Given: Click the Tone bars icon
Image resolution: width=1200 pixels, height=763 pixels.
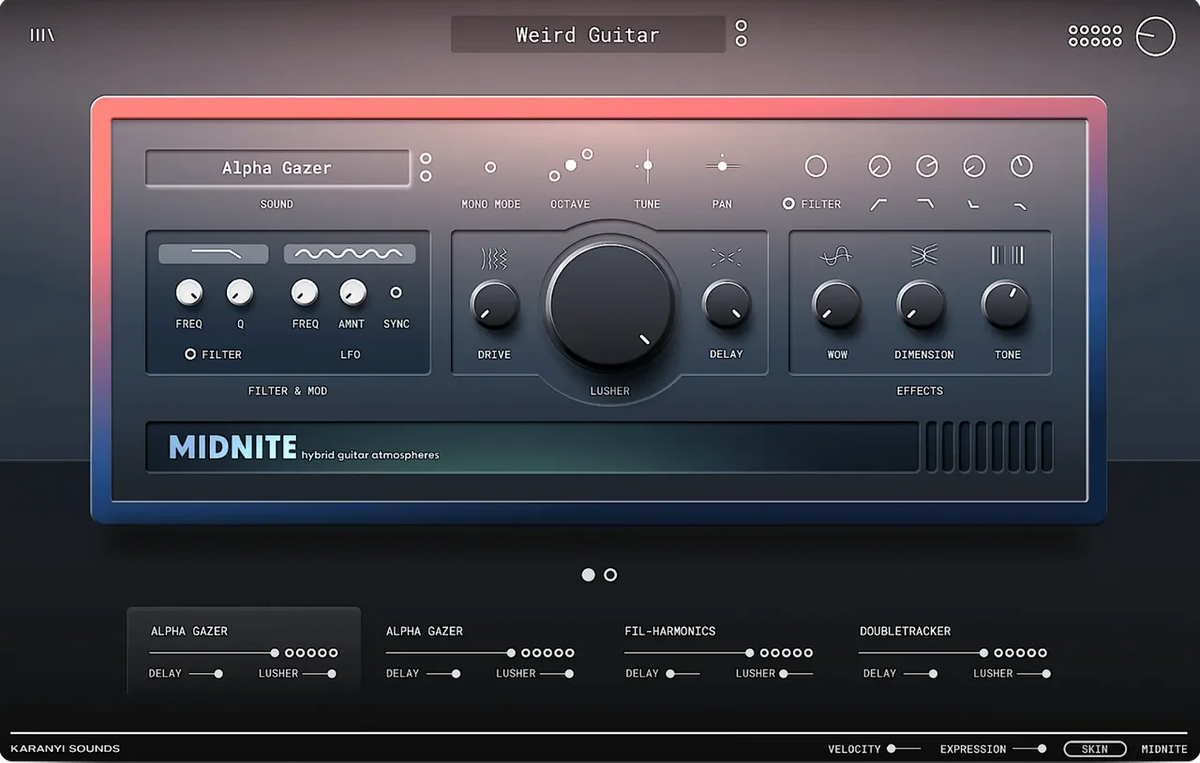Looking at the screenshot, I should (1007, 256).
